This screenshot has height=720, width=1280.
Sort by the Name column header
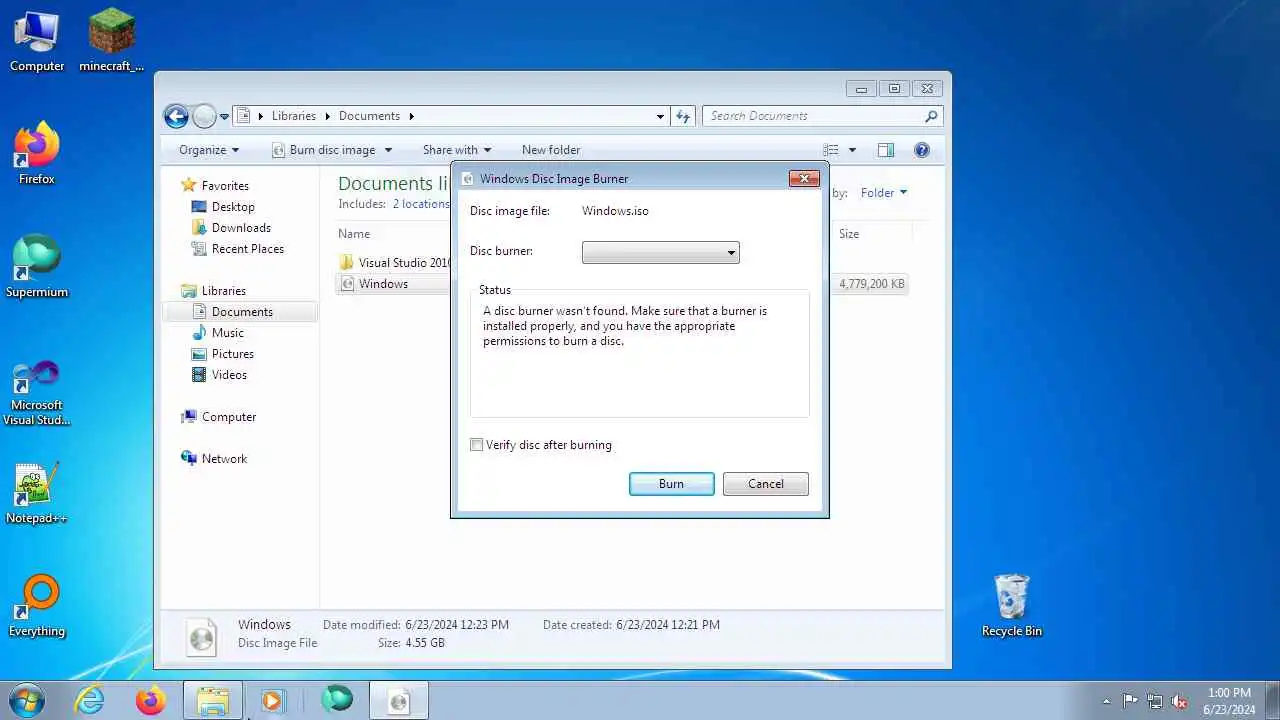click(x=354, y=234)
